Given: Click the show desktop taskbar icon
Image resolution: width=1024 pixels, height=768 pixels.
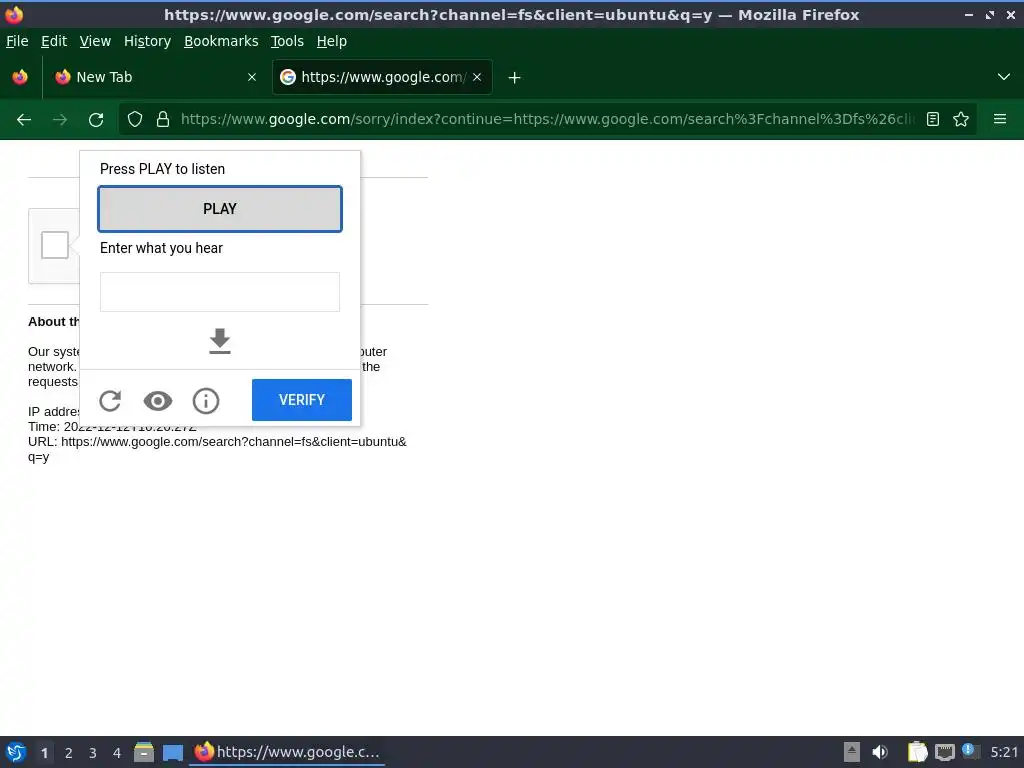Looking at the screenshot, I should [x=172, y=753].
